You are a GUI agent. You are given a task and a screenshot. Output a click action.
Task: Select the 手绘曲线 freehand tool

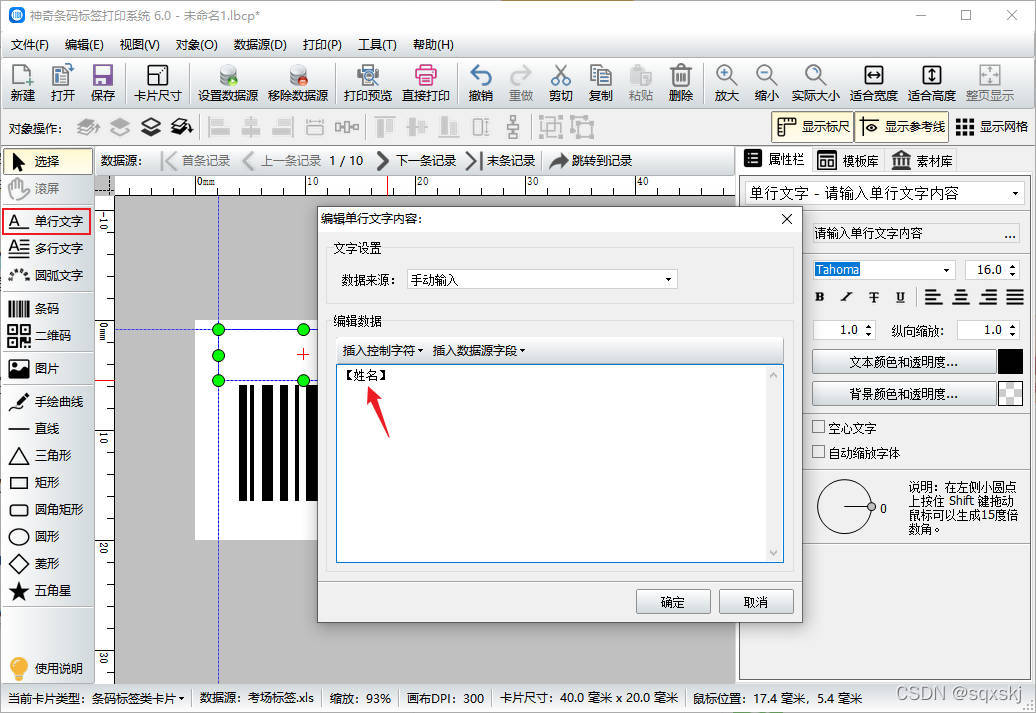coord(46,402)
